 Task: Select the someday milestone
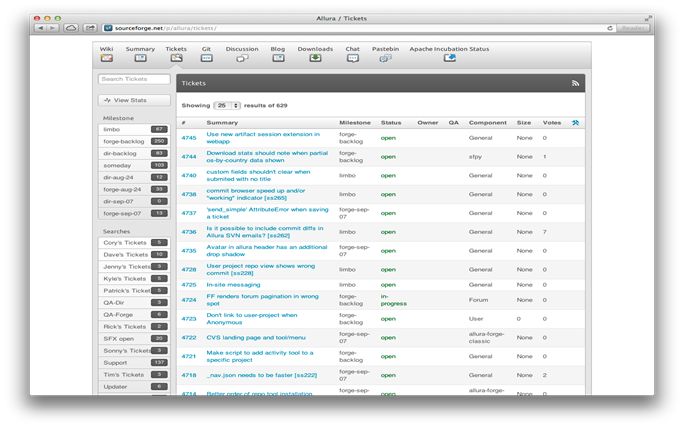point(133,165)
